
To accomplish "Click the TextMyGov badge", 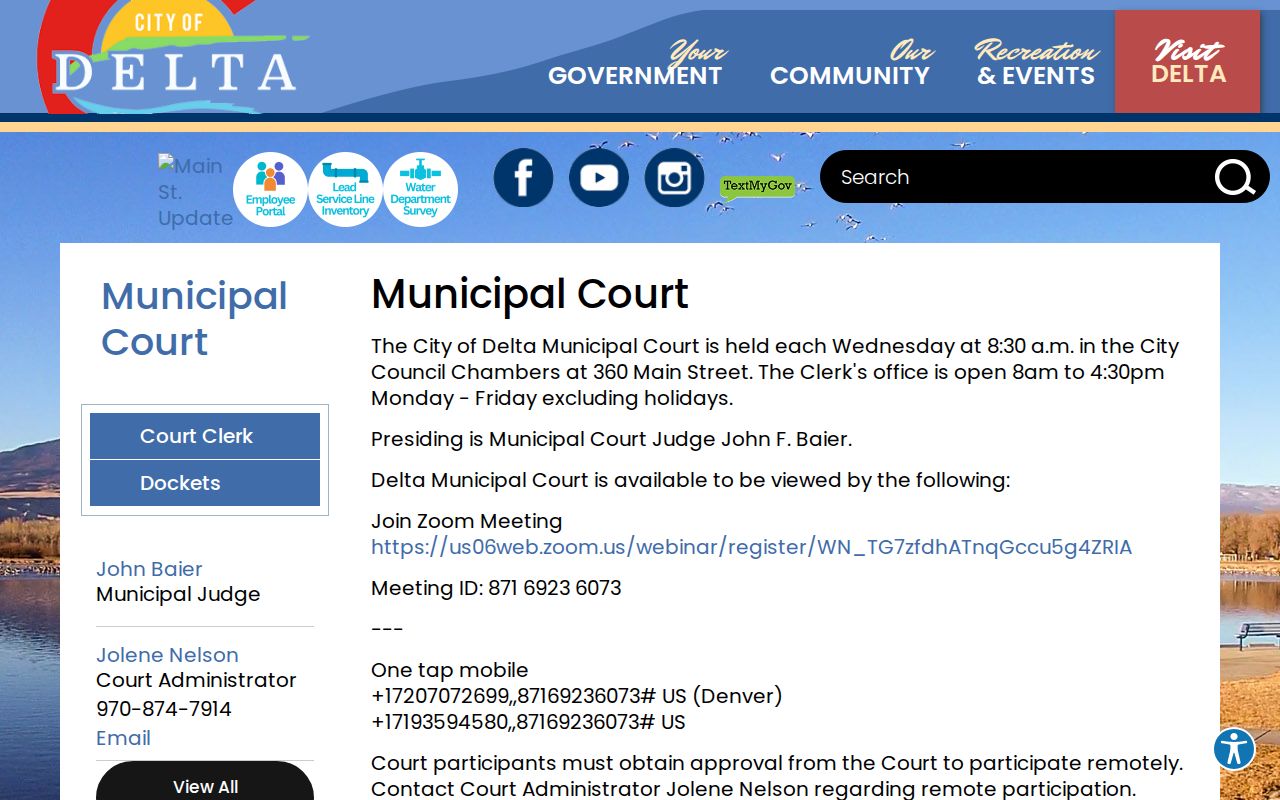I will tap(757, 187).
